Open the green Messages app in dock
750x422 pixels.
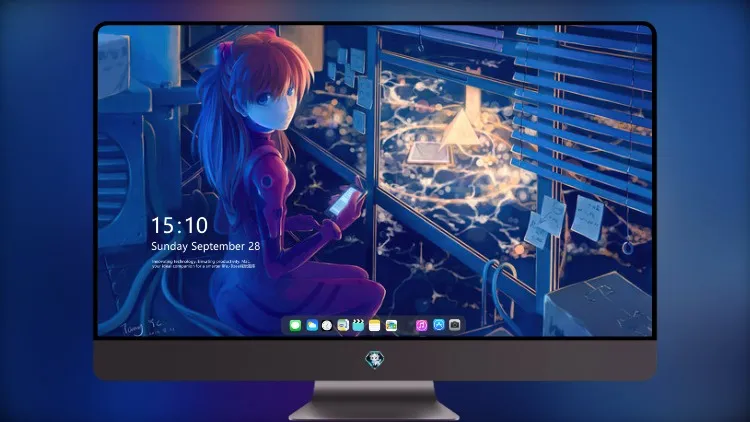tap(295, 326)
